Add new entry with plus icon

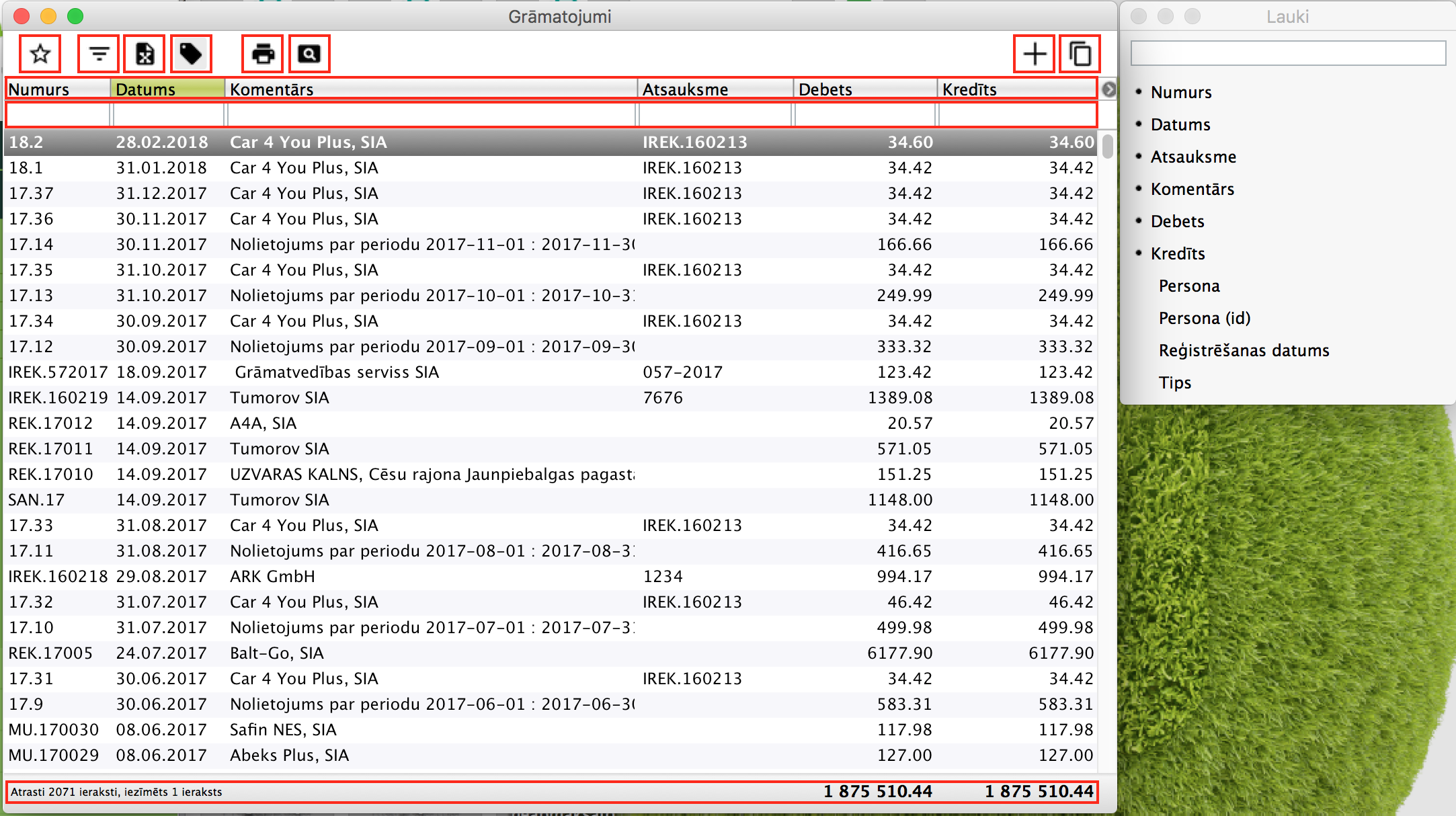[1034, 54]
